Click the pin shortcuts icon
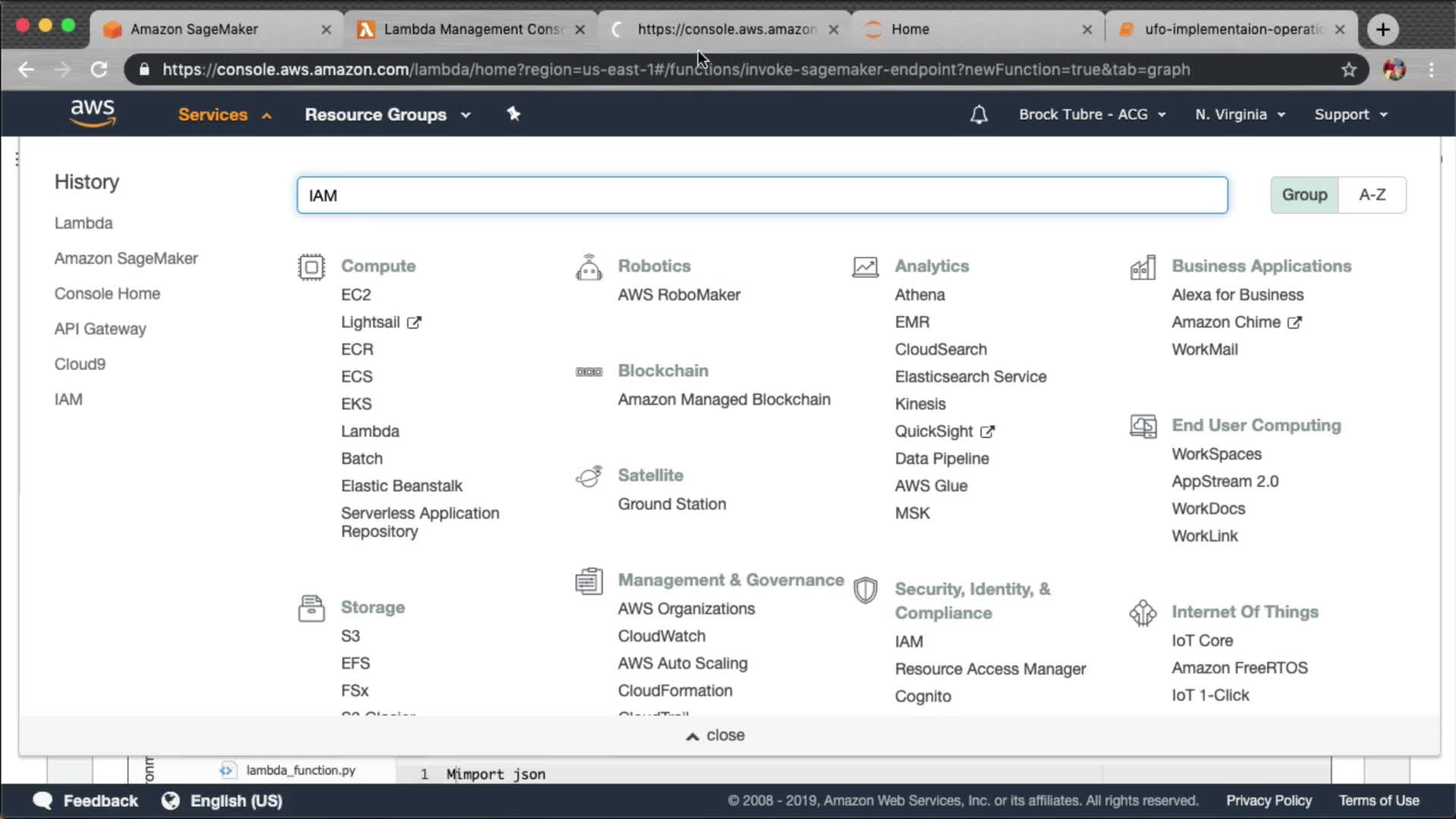Screen dimensions: 1456x819 pos(513,114)
